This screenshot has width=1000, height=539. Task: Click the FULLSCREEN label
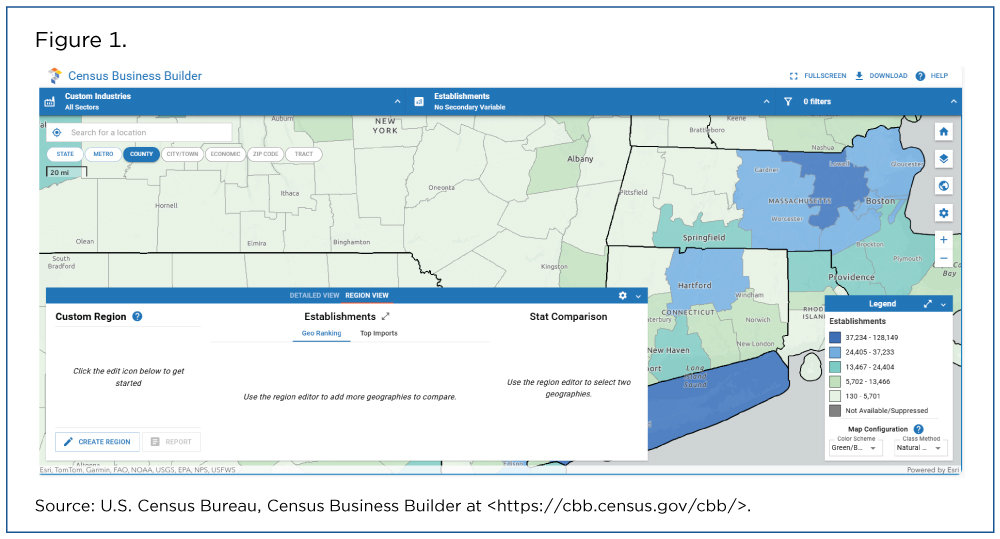click(825, 76)
